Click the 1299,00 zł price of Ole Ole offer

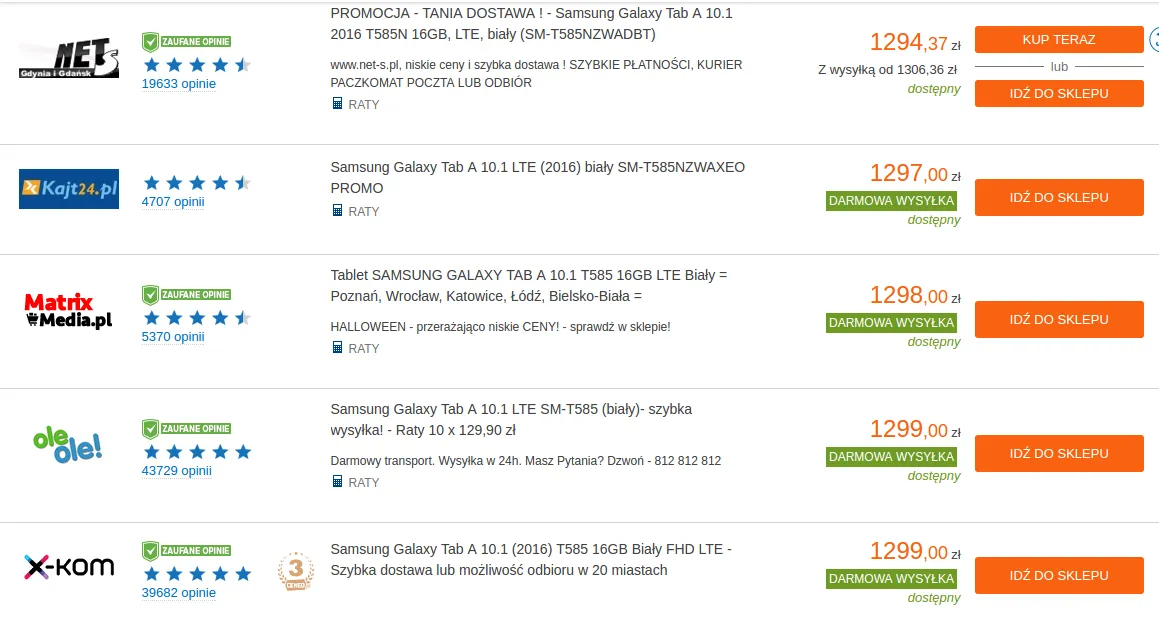click(914, 430)
